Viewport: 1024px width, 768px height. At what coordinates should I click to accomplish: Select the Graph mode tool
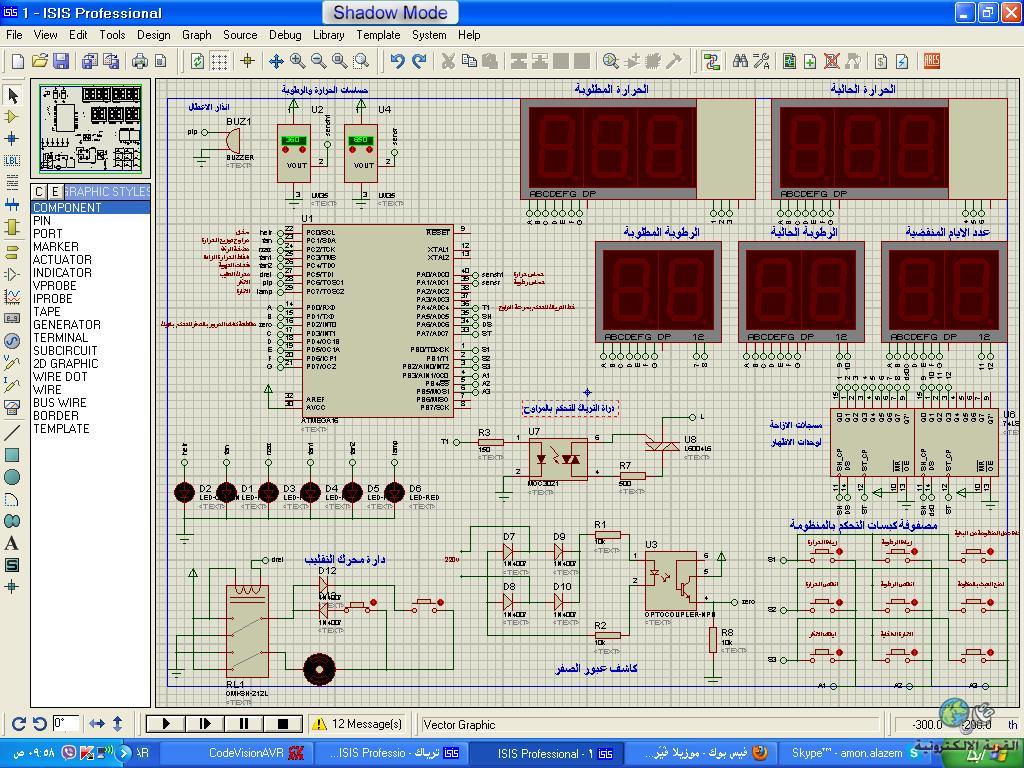coord(12,296)
